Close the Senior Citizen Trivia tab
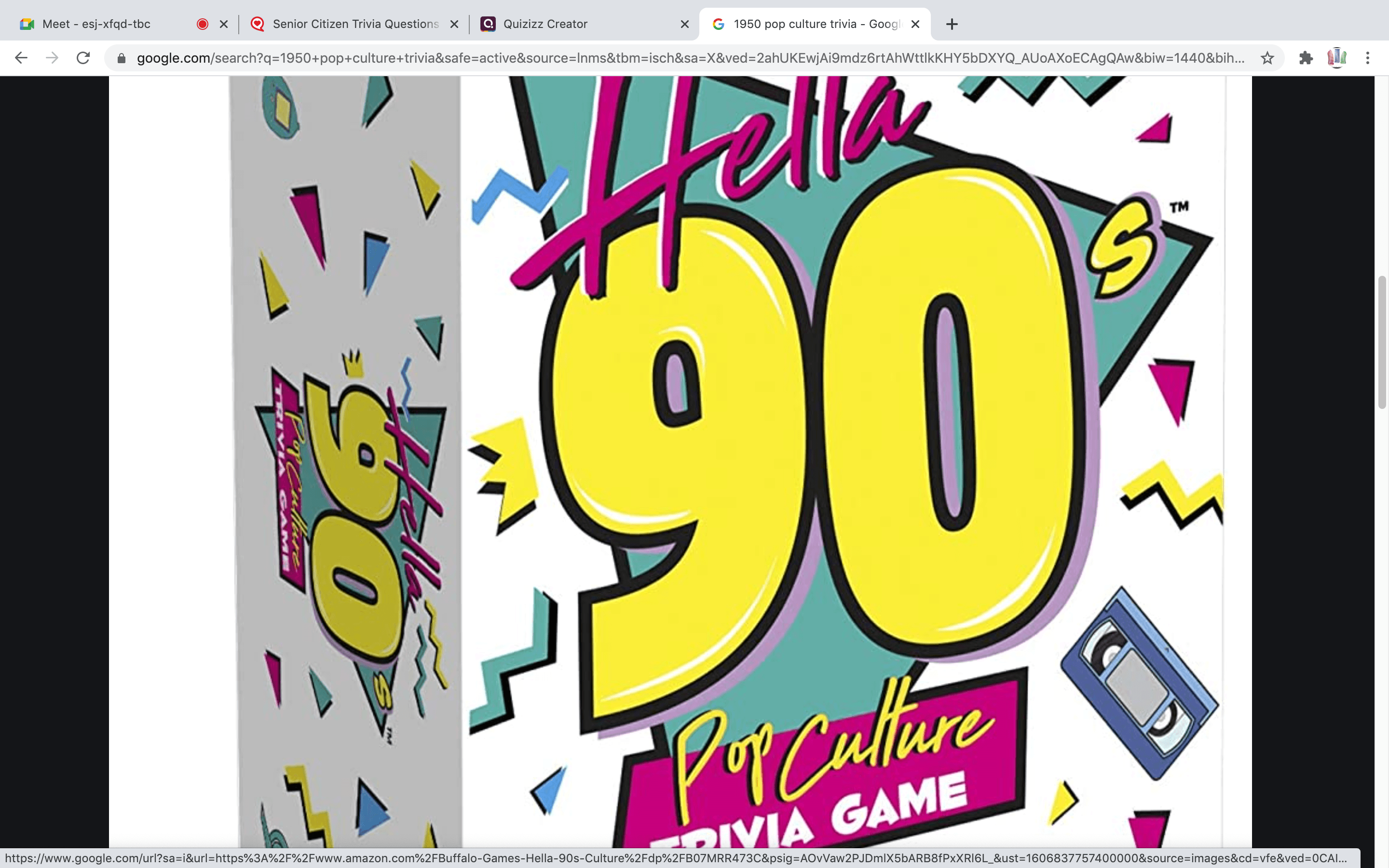1389x868 pixels. (453, 23)
